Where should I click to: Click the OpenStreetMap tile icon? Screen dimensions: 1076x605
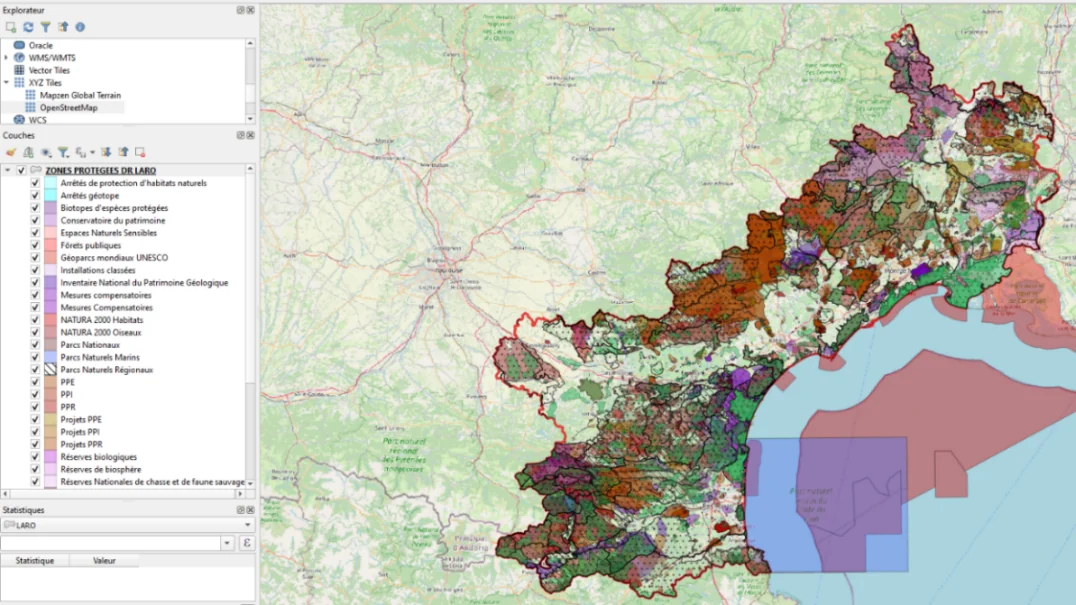tap(30, 108)
